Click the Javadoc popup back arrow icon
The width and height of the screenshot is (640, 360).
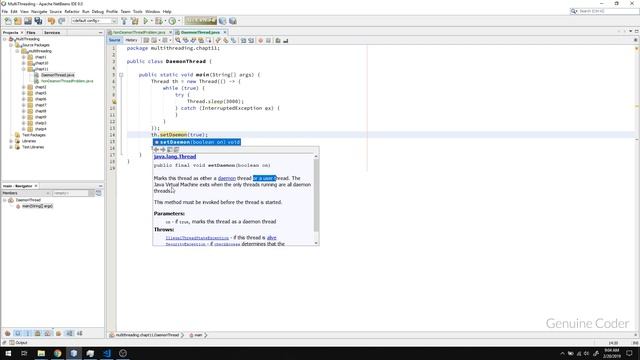coord(156,150)
